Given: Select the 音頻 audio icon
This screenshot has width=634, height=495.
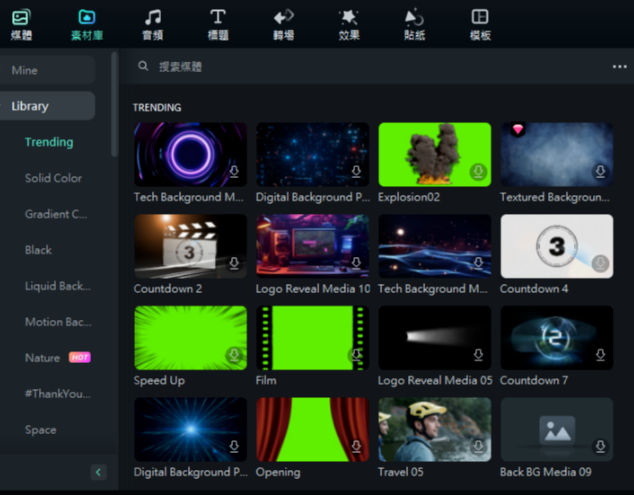Looking at the screenshot, I should 152,17.
